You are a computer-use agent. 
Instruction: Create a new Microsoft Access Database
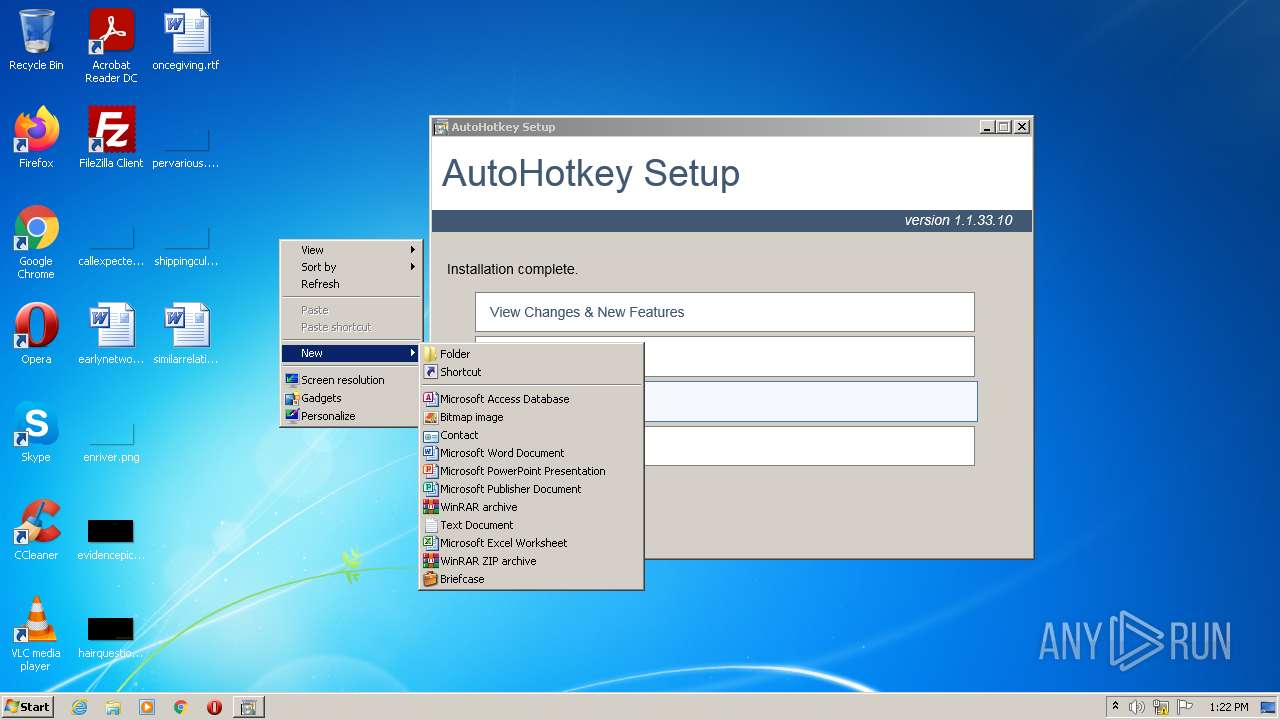click(x=531, y=399)
